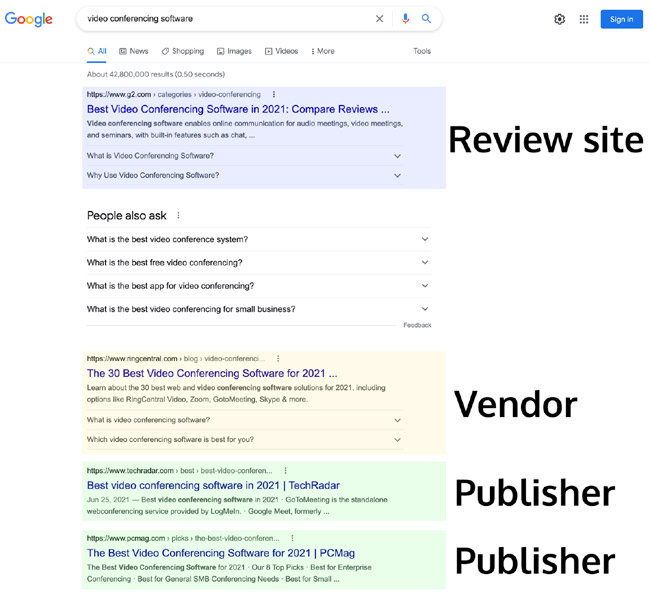Open the Tools option

(x=422, y=51)
